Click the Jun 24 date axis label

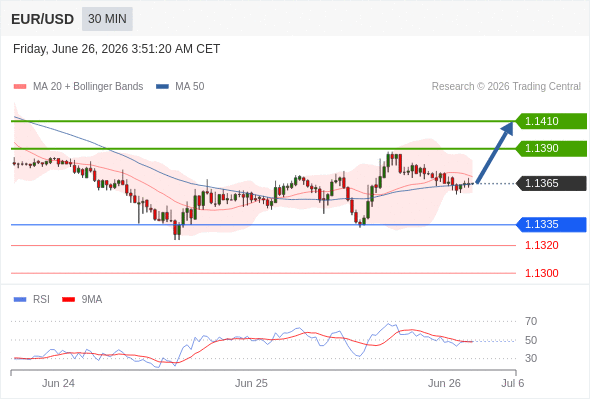[58, 383]
